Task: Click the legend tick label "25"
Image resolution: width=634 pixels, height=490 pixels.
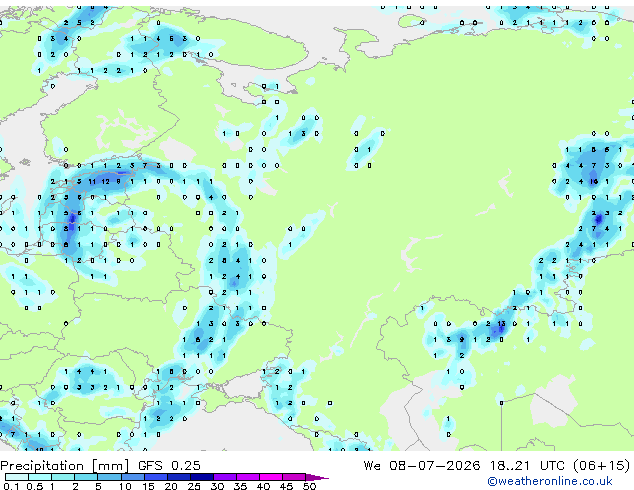Action: pyautogui.click(x=194, y=486)
